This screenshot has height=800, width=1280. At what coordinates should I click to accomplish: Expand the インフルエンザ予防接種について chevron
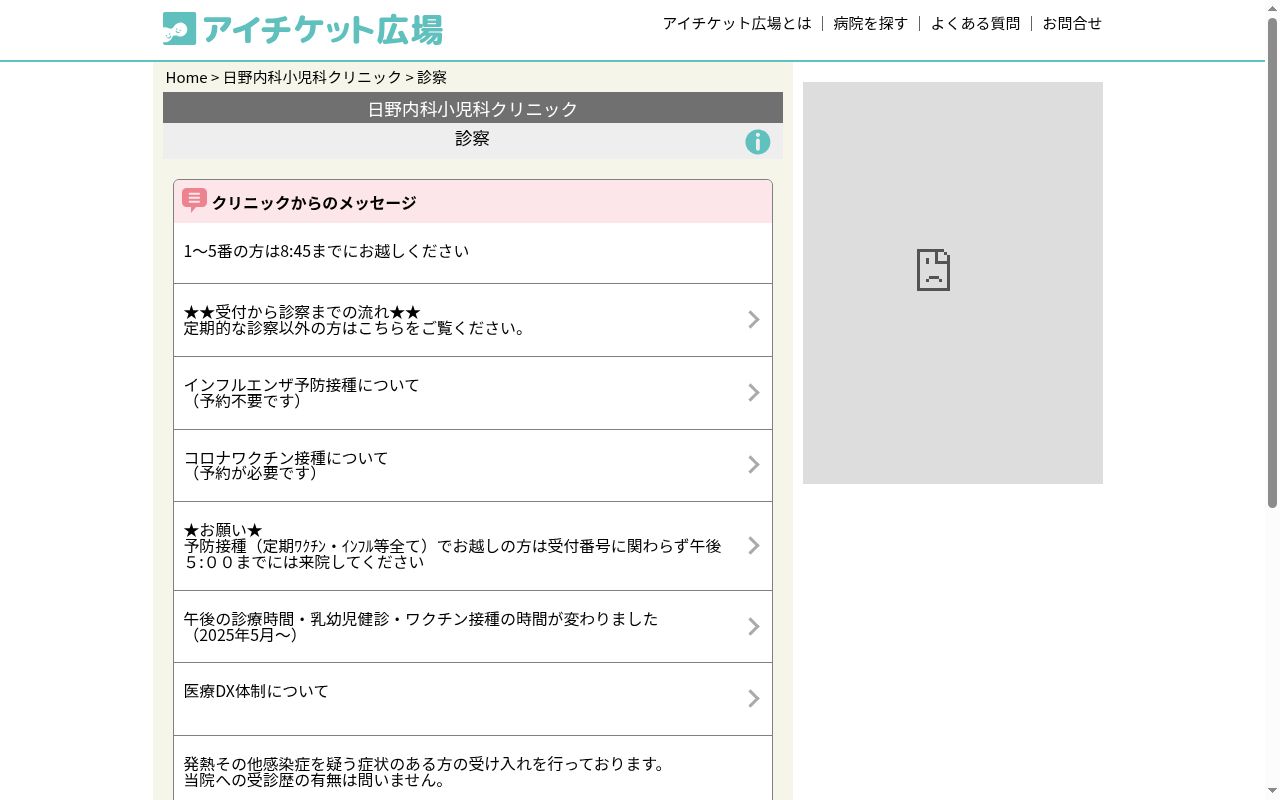pyautogui.click(x=754, y=392)
